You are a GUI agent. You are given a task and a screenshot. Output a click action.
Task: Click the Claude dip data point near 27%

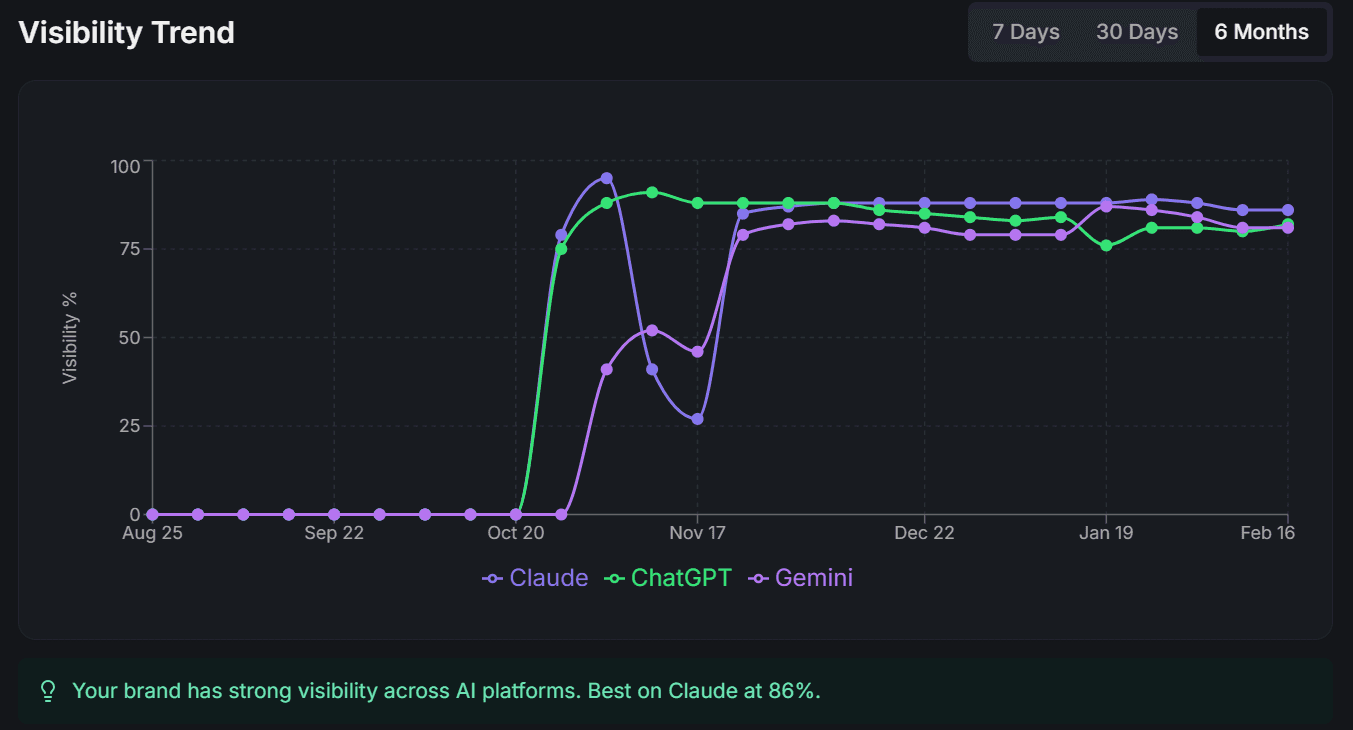[697, 420]
